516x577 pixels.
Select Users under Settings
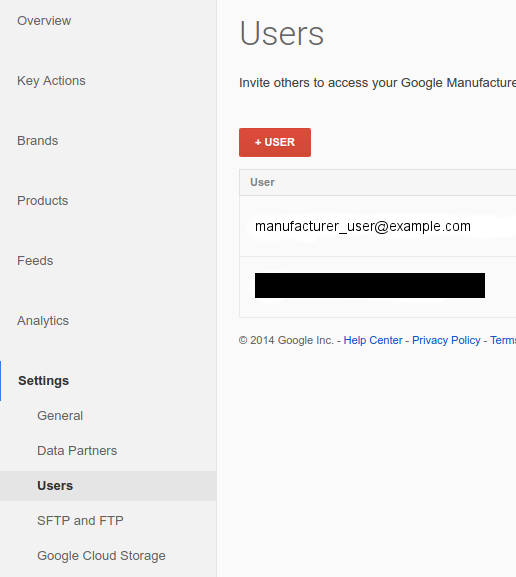coord(55,485)
